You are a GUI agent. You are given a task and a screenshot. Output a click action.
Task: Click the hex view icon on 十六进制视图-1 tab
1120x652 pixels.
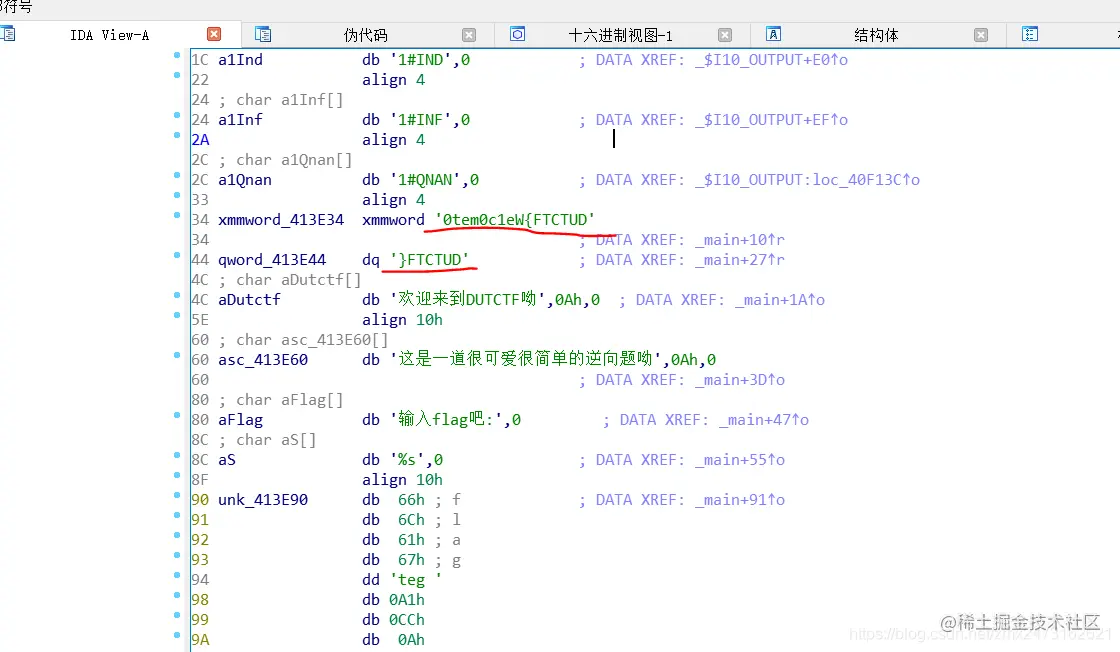(518, 33)
